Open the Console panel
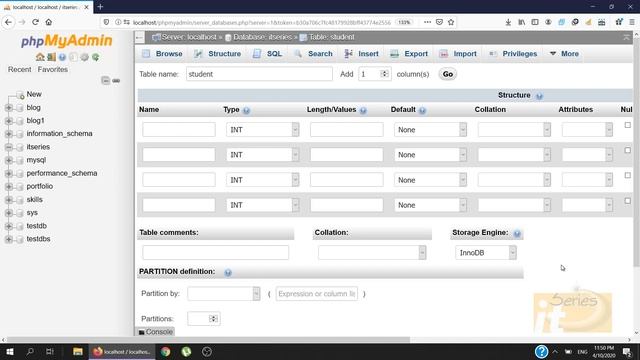640x360 pixels. click(x=155, y=332)
